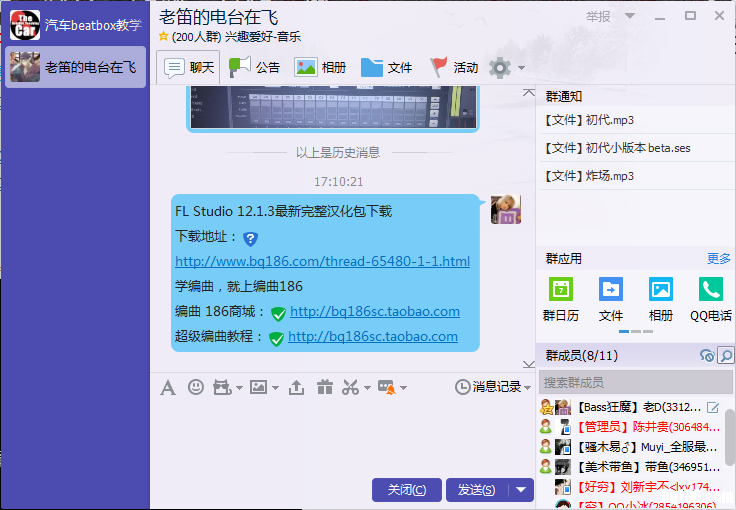Open notification 【文件】炸场.mp3
Image resolution: width=736 pixels, height=510 pixels.
point(637,176)
